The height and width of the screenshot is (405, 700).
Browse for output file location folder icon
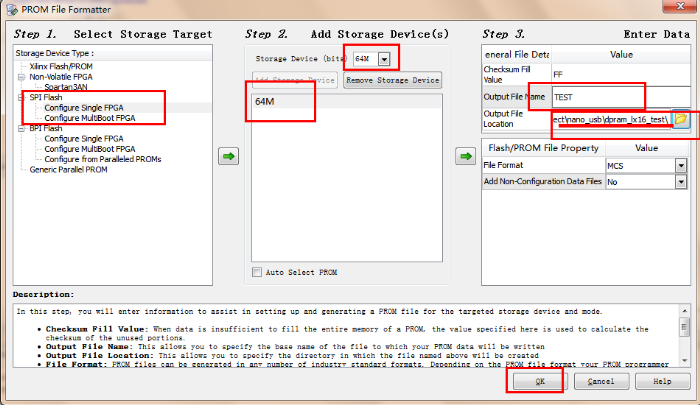[x=681, y=119]
